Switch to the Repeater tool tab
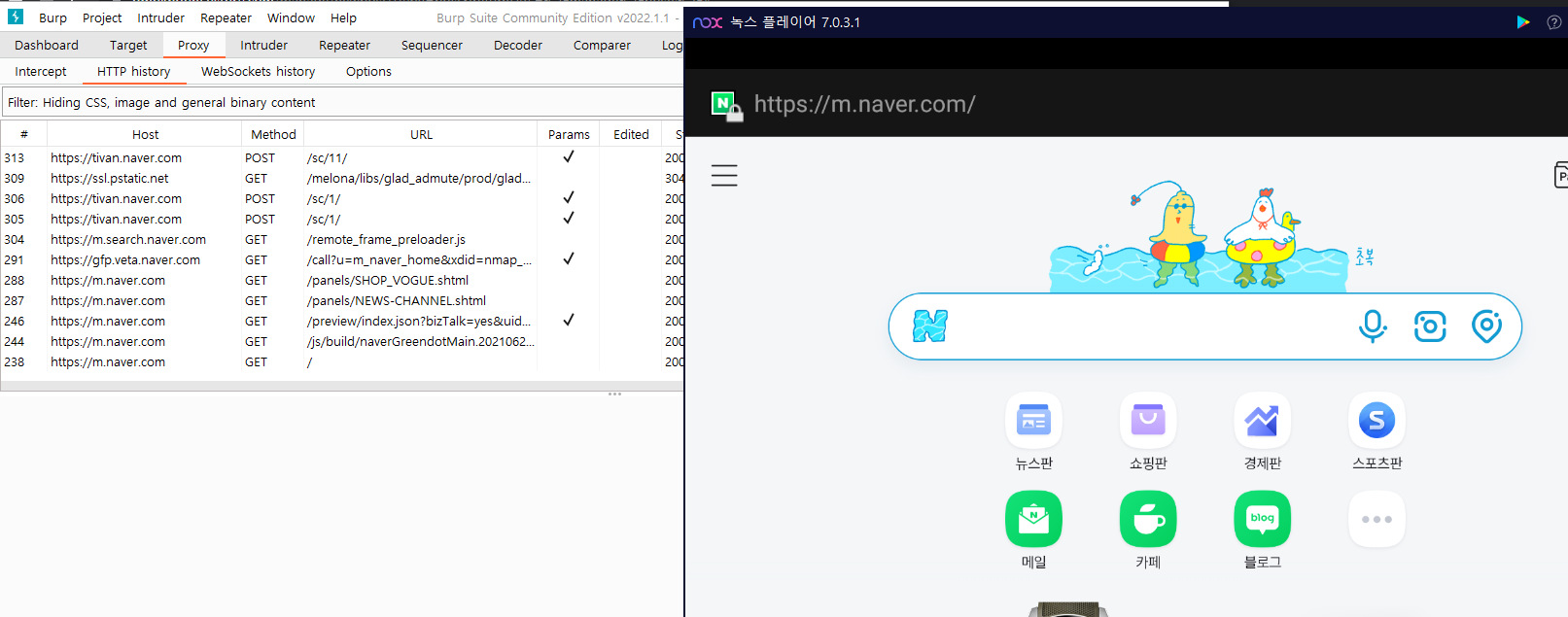Screen dimensions: 1568x617 click(344, 45)
